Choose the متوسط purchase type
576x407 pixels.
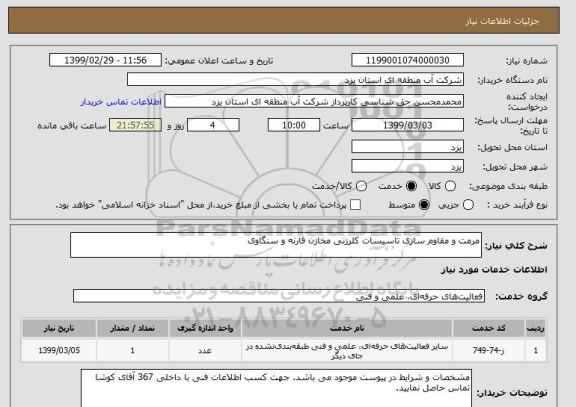pos(424,205)
